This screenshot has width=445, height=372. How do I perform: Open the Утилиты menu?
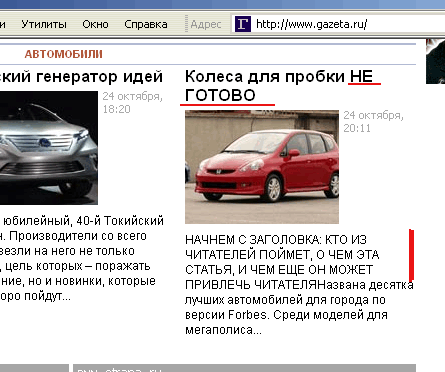tap(44, 24)
